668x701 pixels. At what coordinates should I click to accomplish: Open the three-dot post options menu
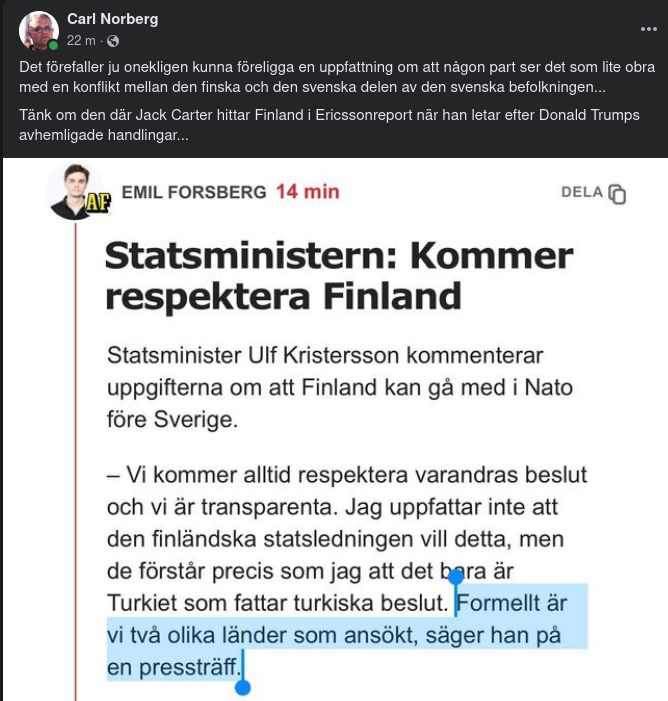tap(648, 29)
